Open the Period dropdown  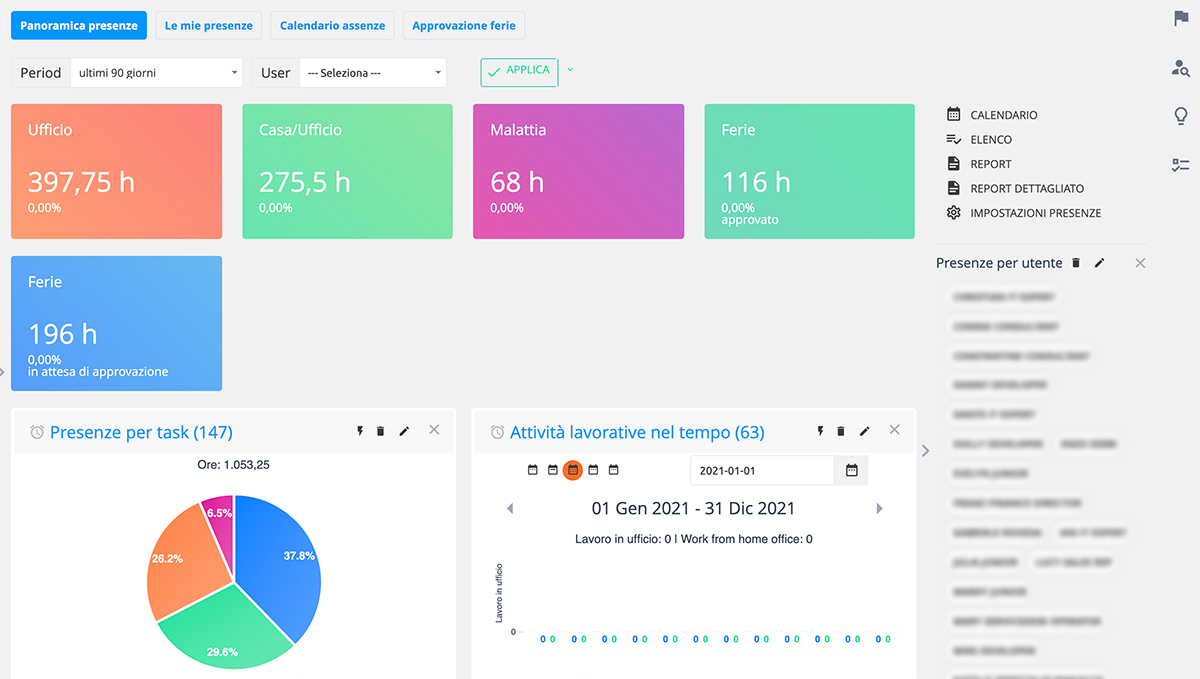(x=156, y=73)
